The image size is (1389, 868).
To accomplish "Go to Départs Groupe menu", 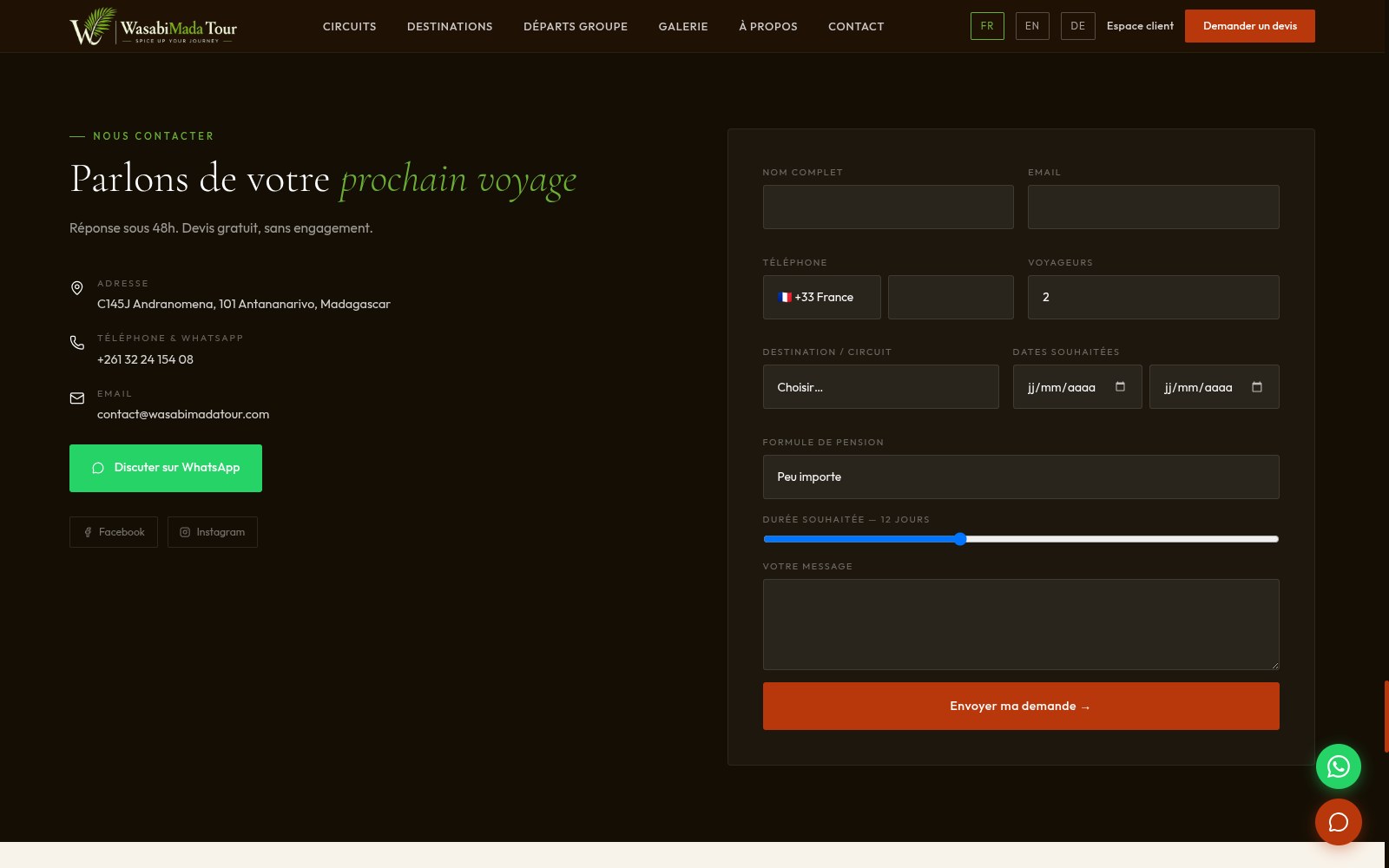I will pyautogui.click(x=576, y=26).
